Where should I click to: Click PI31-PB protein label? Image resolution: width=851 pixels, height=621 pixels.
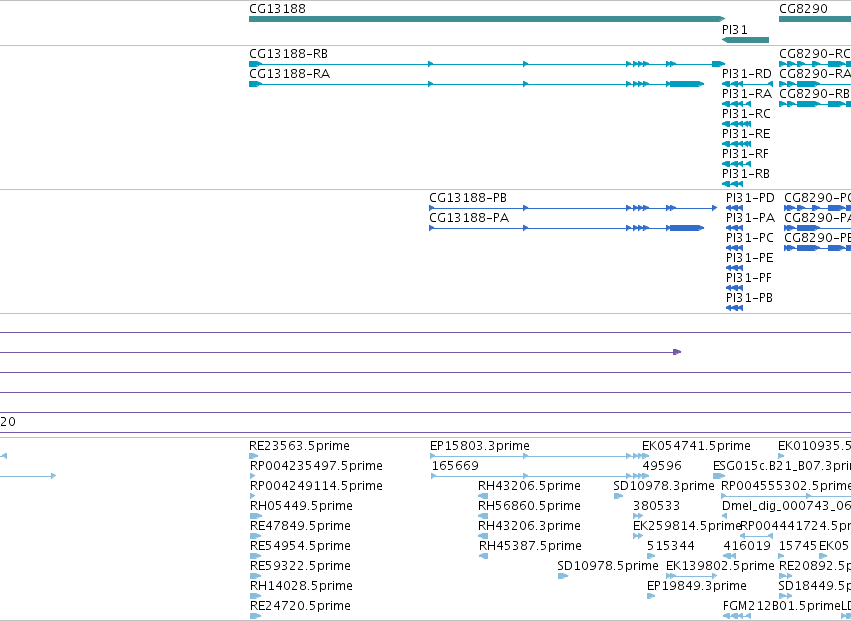coord(750,298)
